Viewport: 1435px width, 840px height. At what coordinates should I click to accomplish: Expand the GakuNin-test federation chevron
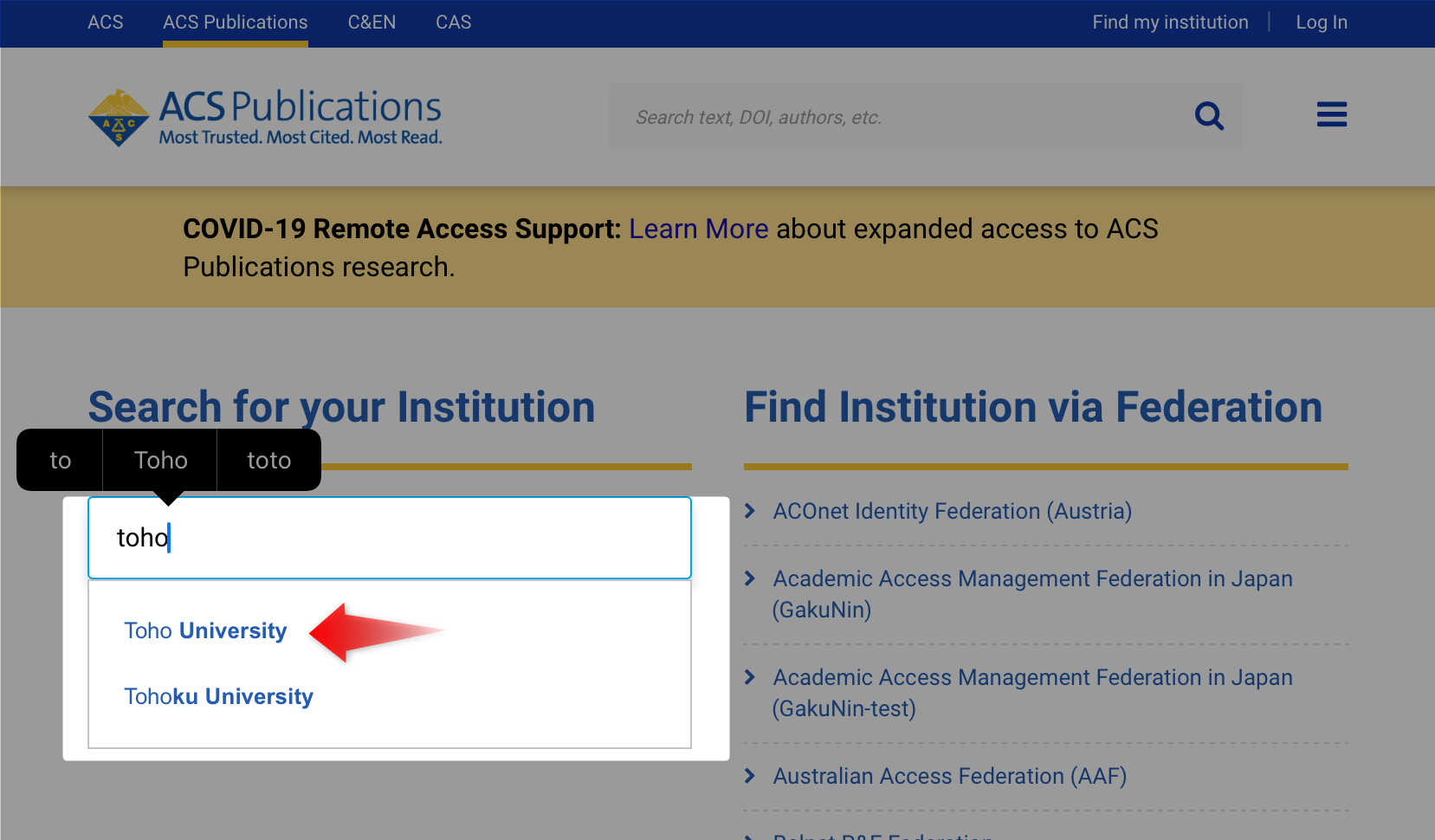pyautogui.click(x=750, y=677)
